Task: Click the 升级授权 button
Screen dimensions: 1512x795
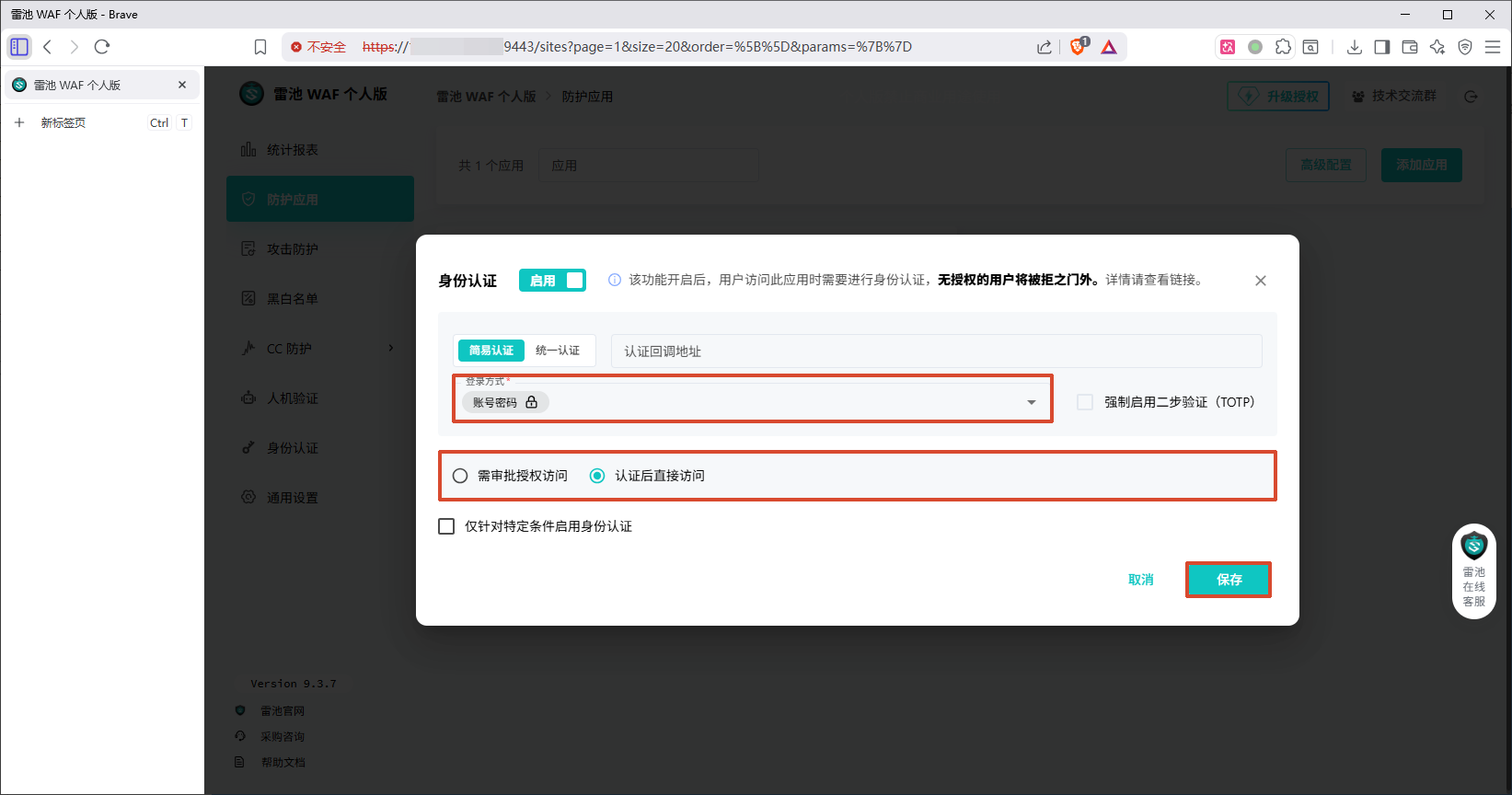Action: tap(1278, 97)
